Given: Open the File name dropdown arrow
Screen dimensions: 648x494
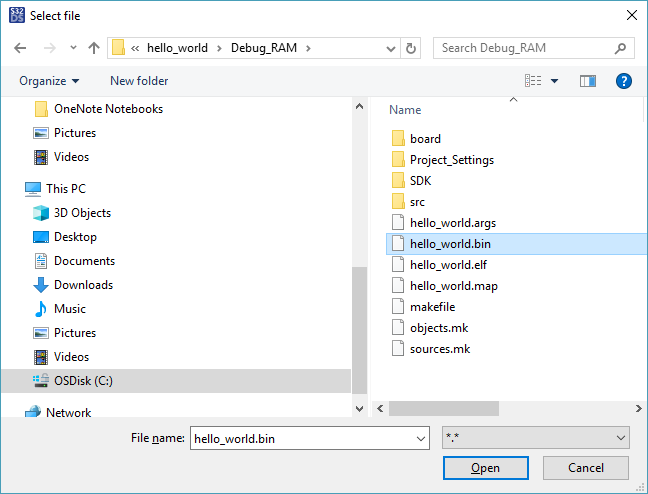Looking at the screenshot, I should [421, 438].
